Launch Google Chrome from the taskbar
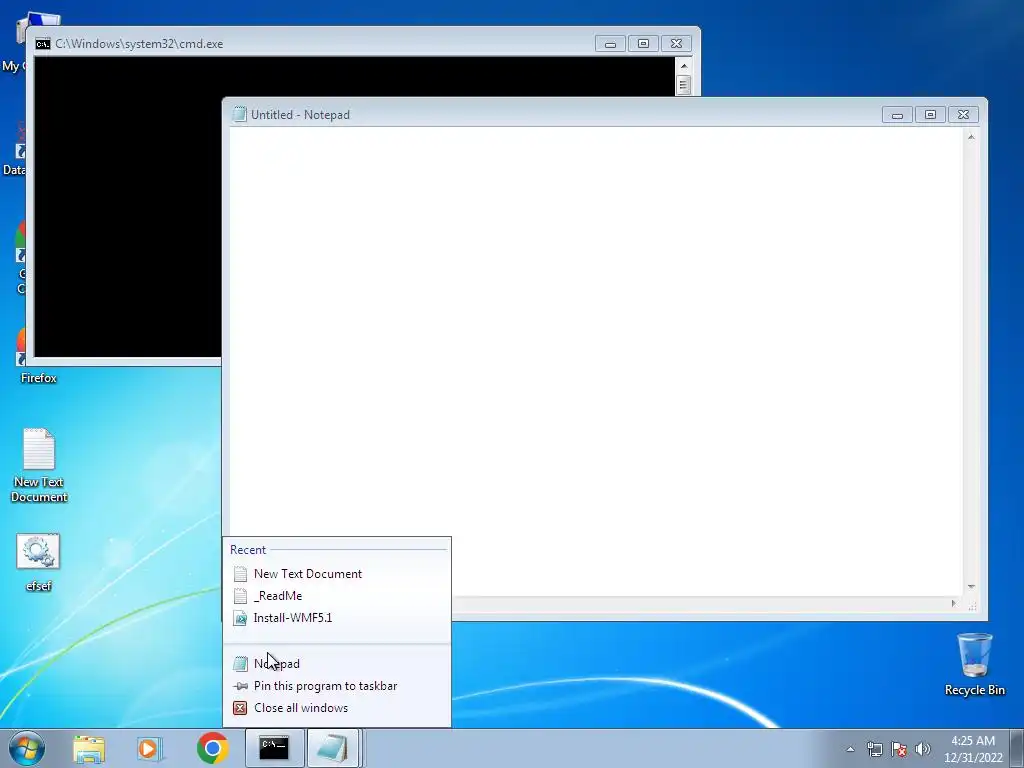Viewport: 1024px width, 768px height. tap(212, 748)
